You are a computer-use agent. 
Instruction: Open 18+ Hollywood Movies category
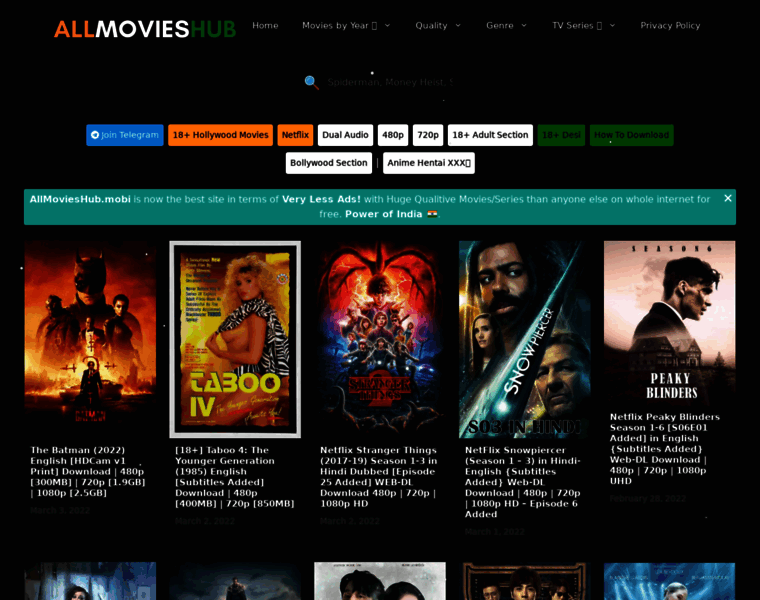tap(221, 135)
